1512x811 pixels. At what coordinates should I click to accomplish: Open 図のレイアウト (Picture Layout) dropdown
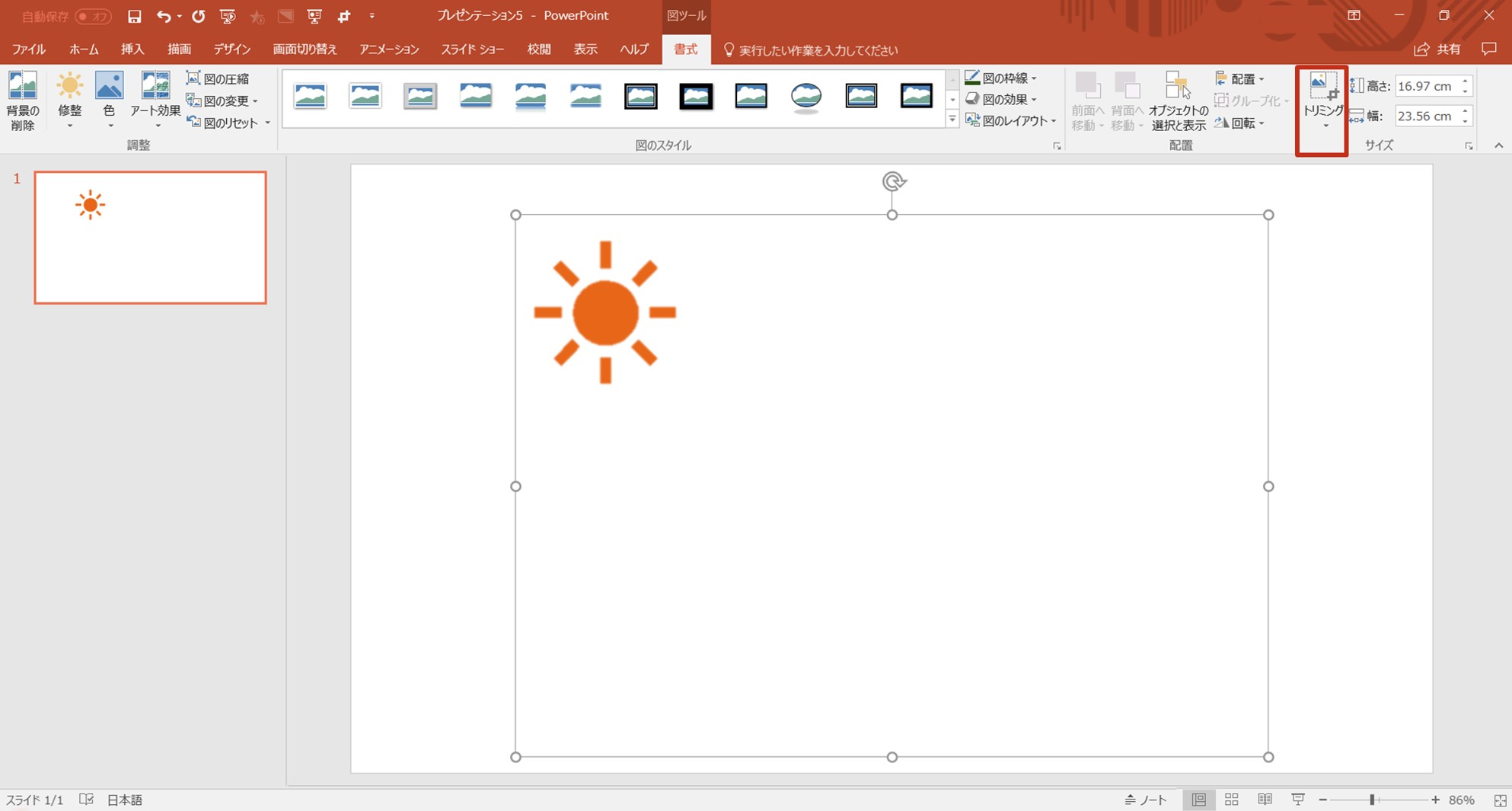[x=1010, y=120]
